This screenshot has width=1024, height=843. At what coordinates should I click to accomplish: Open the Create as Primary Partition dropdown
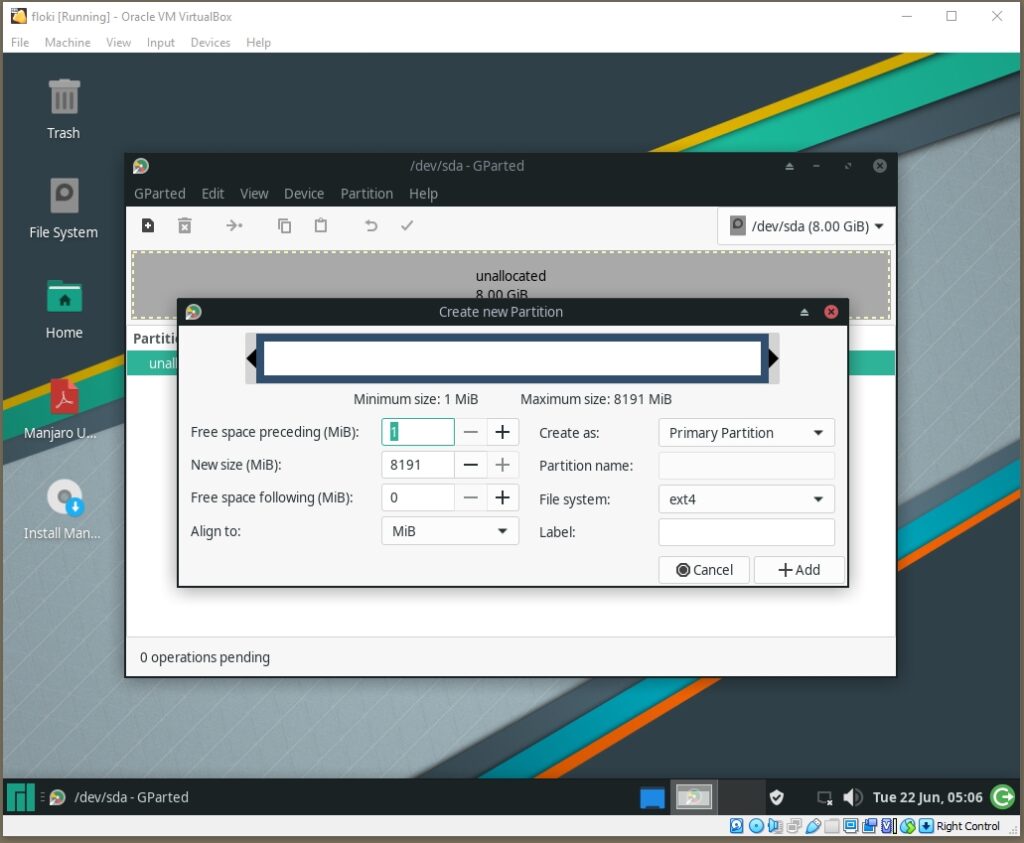pyautogui.click(x=746, y=433)
